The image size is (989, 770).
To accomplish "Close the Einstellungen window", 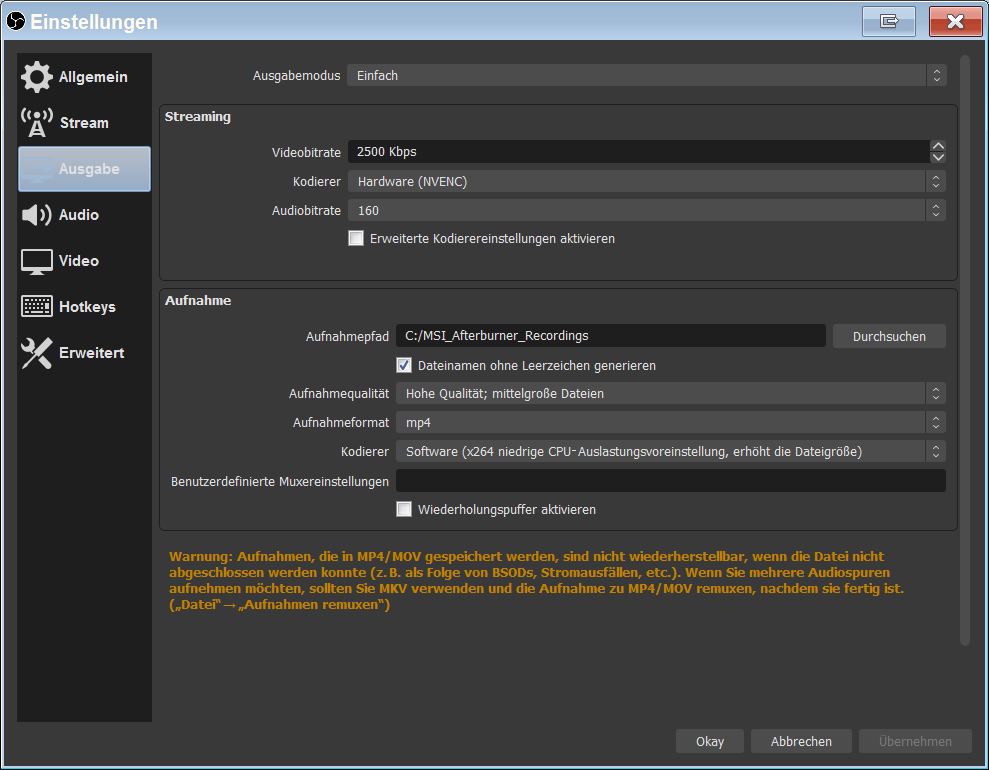I will point(956,21).
